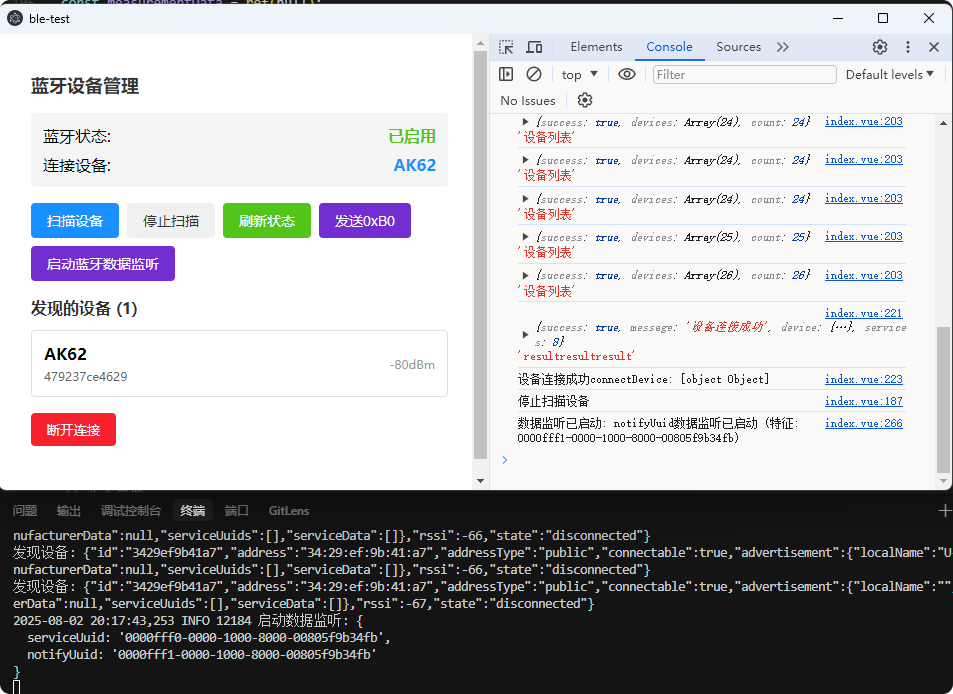Close the DevTools panel
The height and width of the screenshot is (694, 953).
point(934,47)
